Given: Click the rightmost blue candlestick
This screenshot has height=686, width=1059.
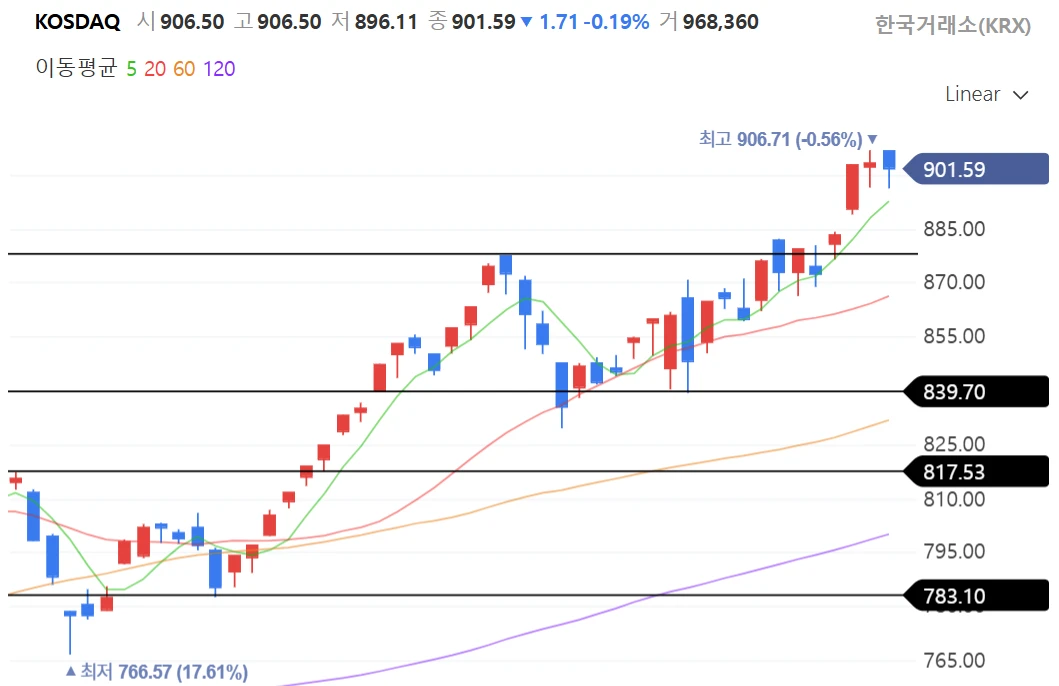Looking at the screenshot, I should coord(889,160).
